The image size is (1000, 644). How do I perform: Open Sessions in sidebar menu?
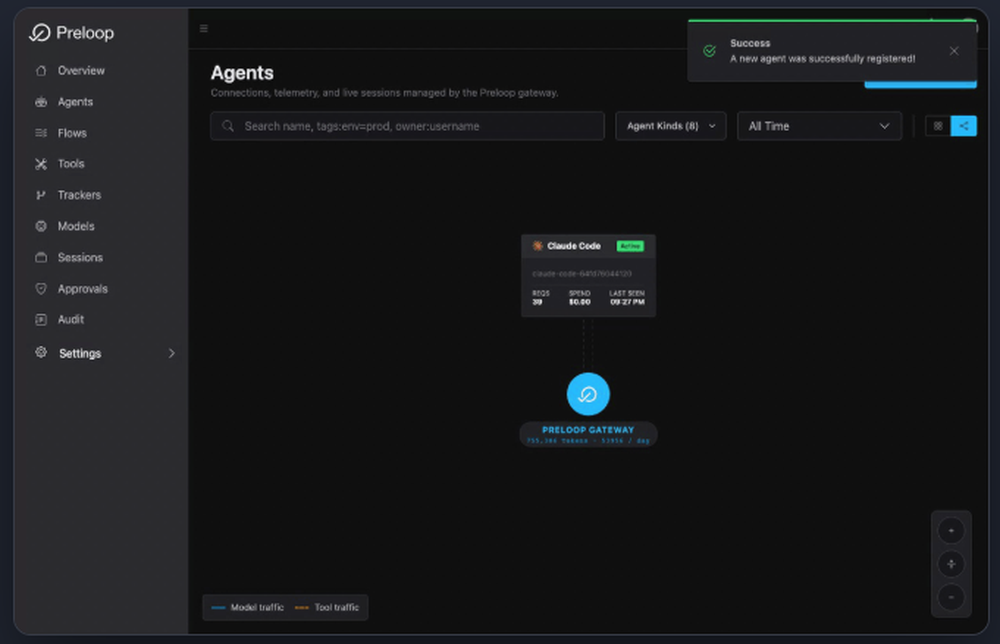(x=80, y=258)
